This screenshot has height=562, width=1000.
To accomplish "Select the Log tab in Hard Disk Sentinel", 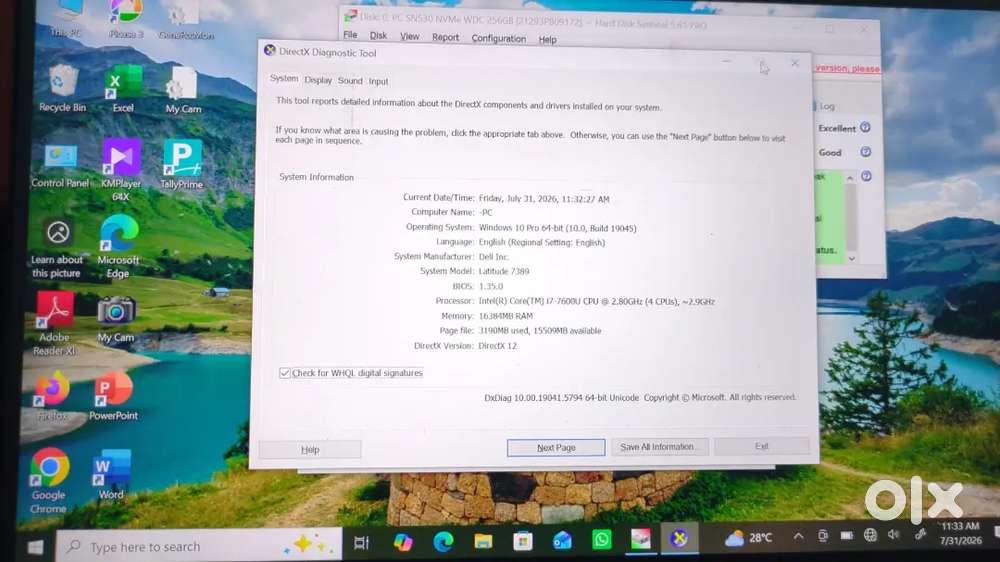I will (x=827, y=107).
